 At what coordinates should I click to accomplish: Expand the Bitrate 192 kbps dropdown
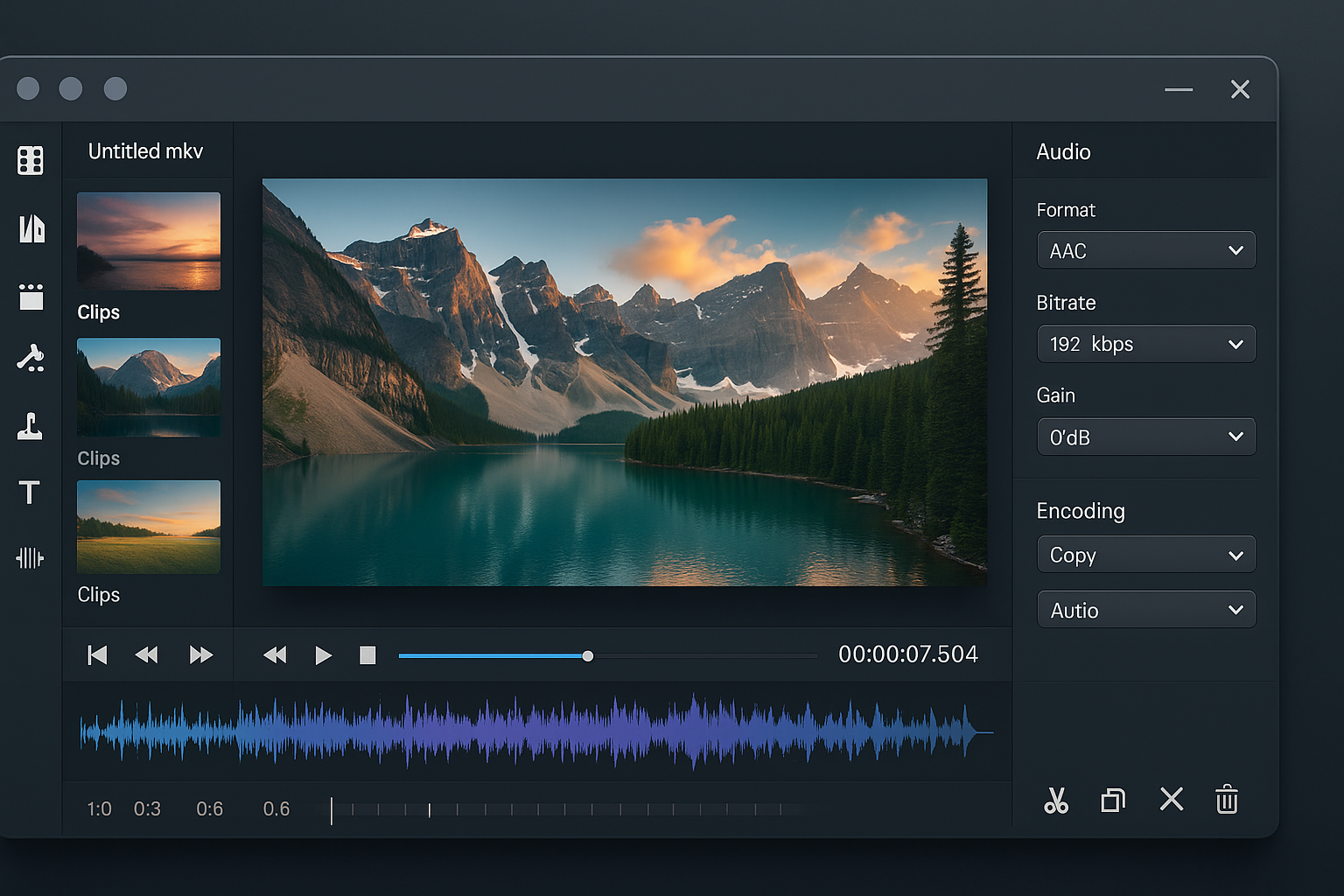point(1145,344)
